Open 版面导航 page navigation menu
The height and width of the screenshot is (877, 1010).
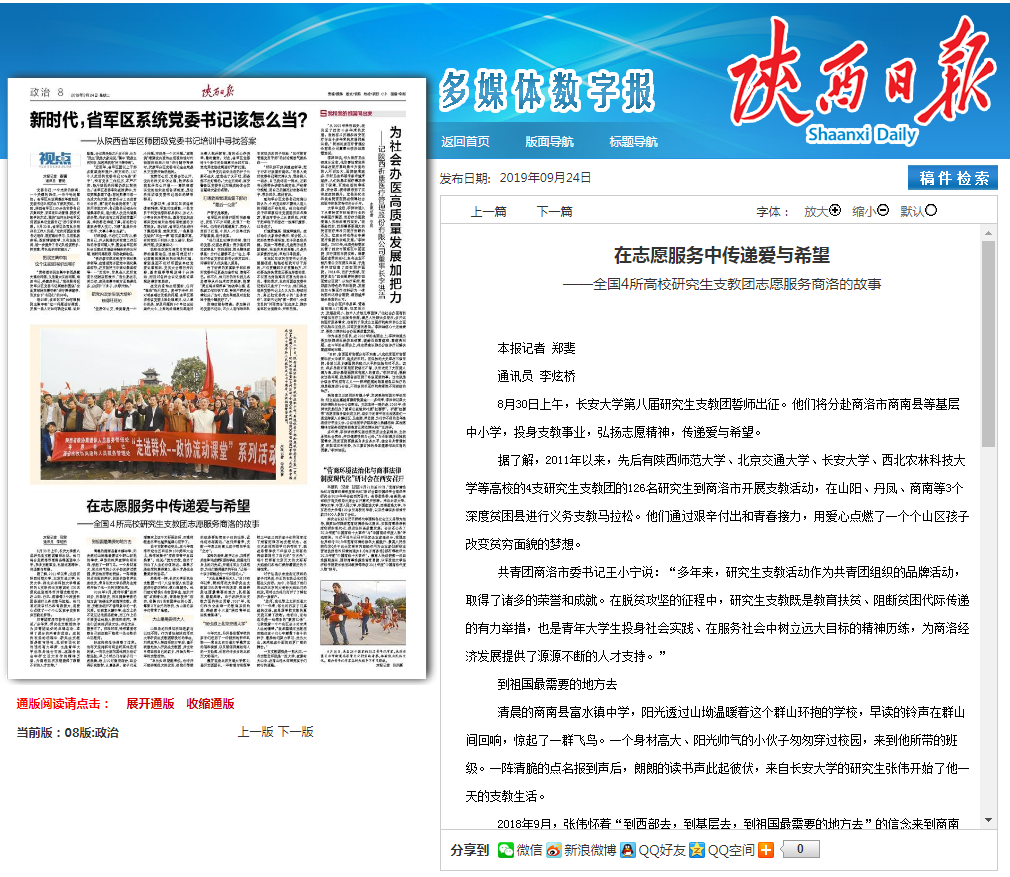(x=549, y=142)
